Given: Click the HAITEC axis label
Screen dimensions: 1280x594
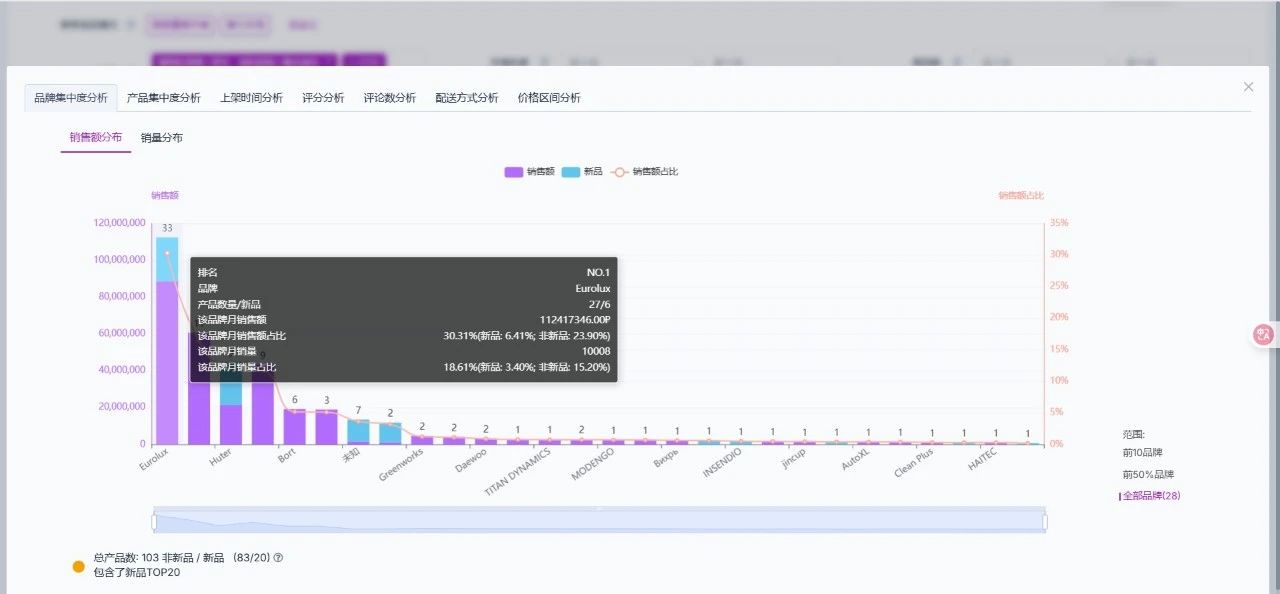Looking at the screenshot, I should tap(982, 461).
